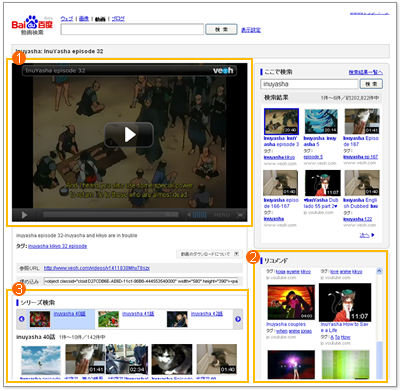Click the sidebar 検索 button next to inuyasha
Screen dimensions: 404x391
pos(371,84)
